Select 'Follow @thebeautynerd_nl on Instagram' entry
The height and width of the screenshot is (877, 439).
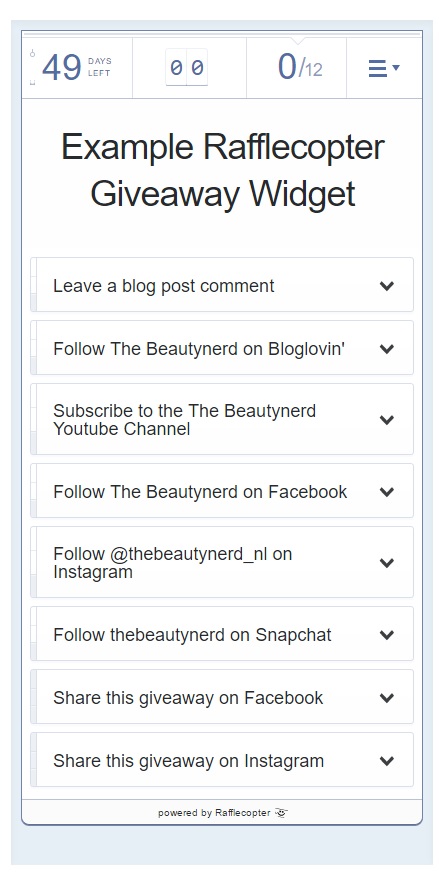[x=222, y=562]
